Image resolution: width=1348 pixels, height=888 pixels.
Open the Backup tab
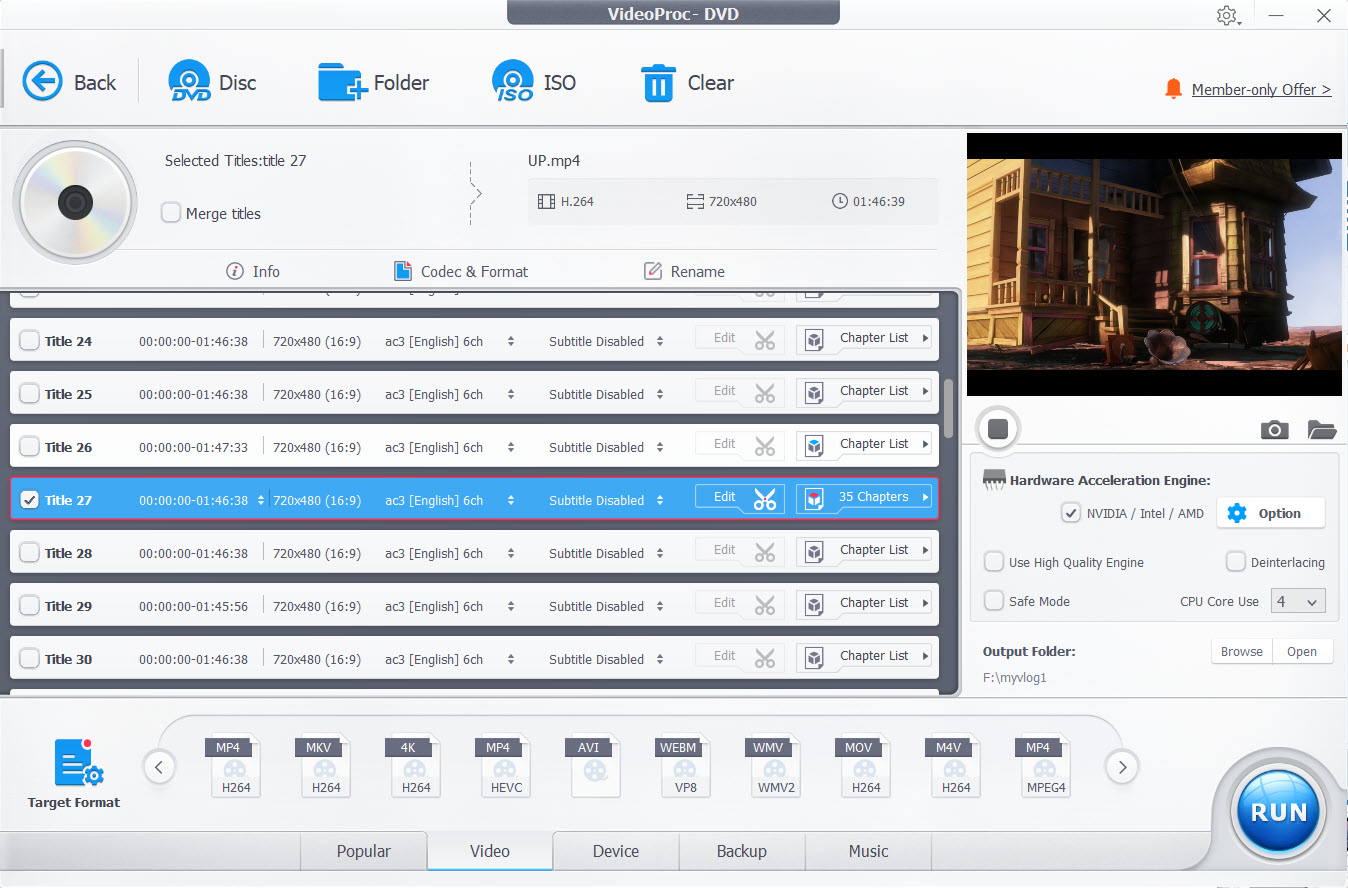[741, 851]
